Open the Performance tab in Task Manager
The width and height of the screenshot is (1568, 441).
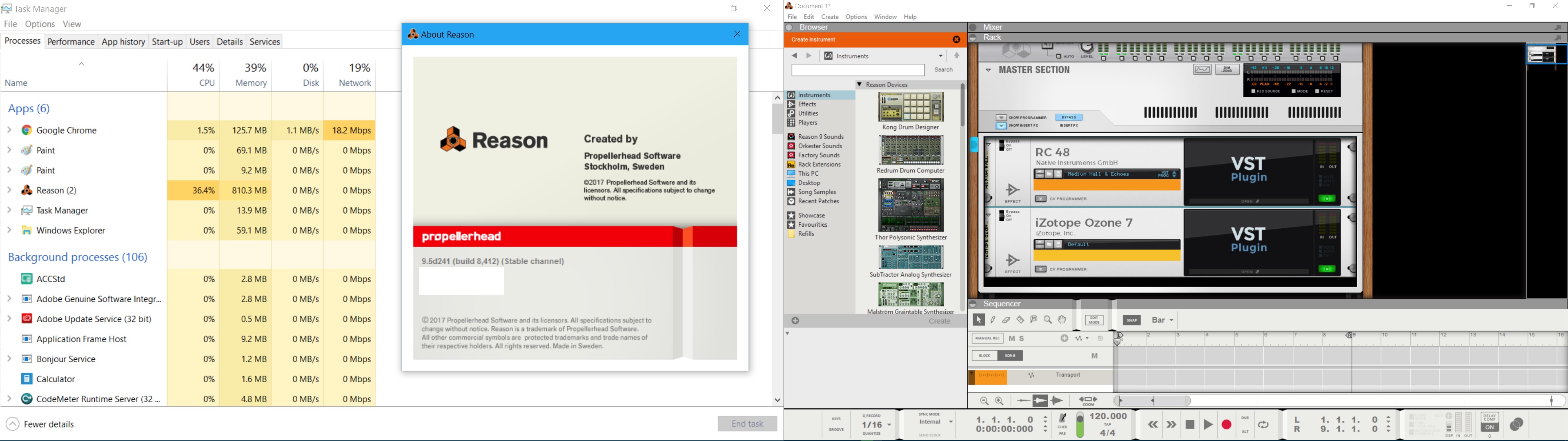point(71,42)
